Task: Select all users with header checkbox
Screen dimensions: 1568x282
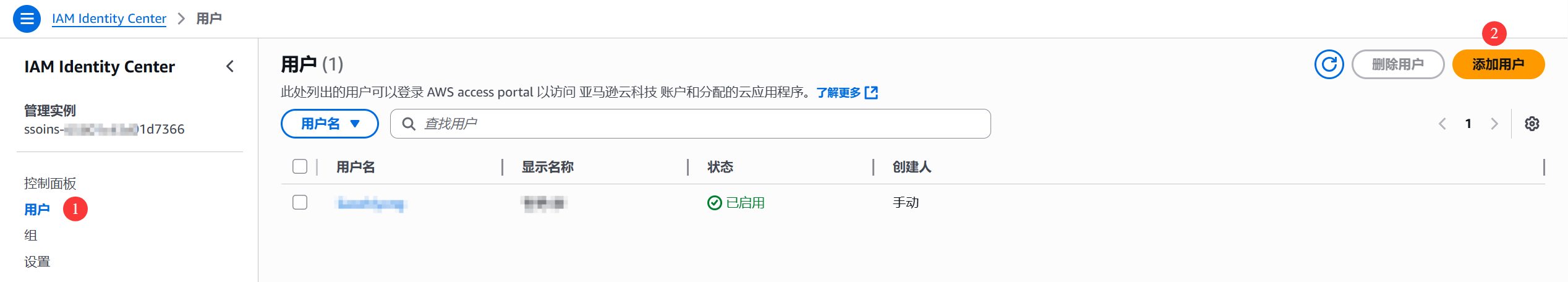Action: click(x=300, y=166)
